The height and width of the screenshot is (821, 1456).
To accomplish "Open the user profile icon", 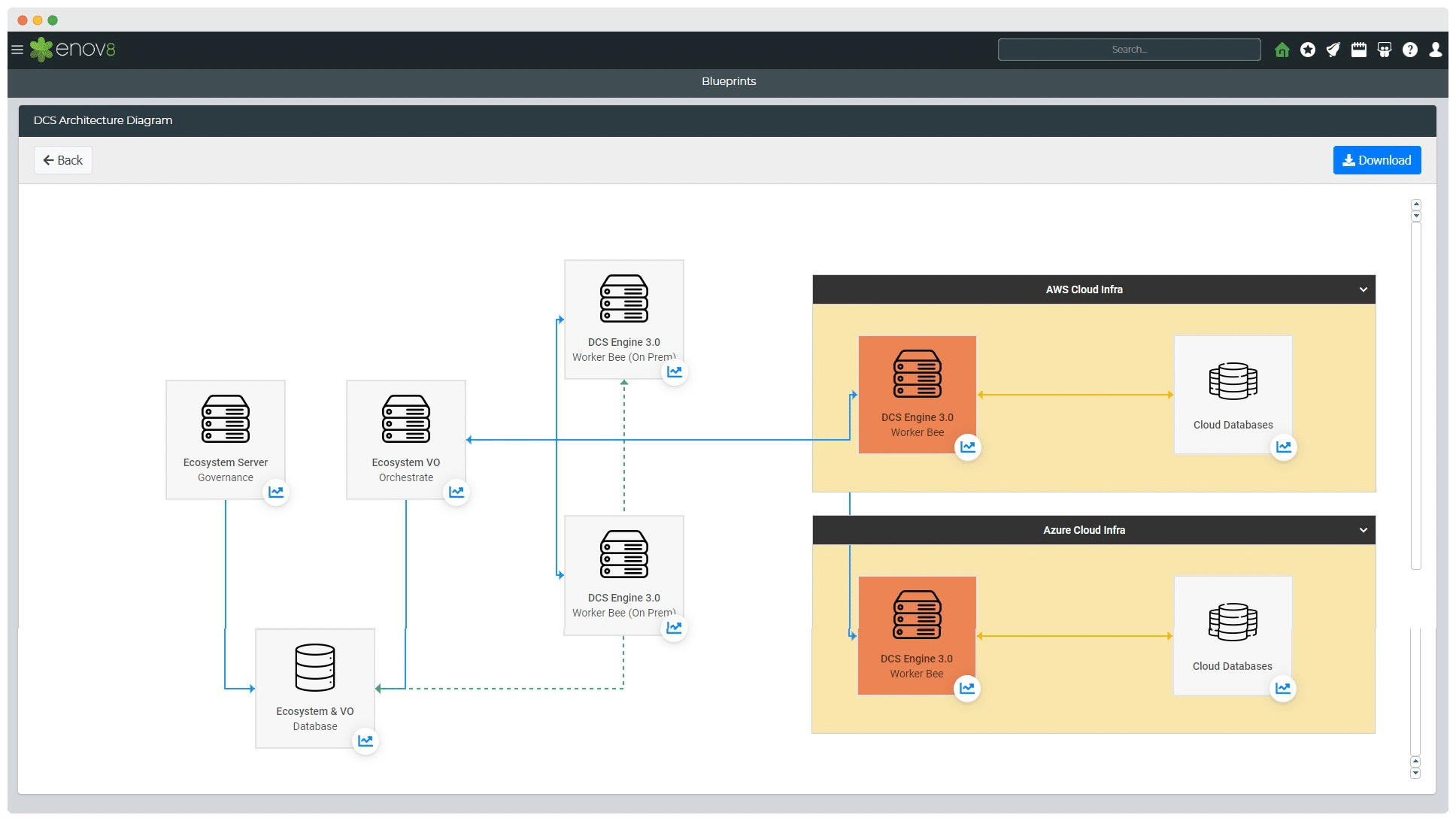I will (1435, 49).
